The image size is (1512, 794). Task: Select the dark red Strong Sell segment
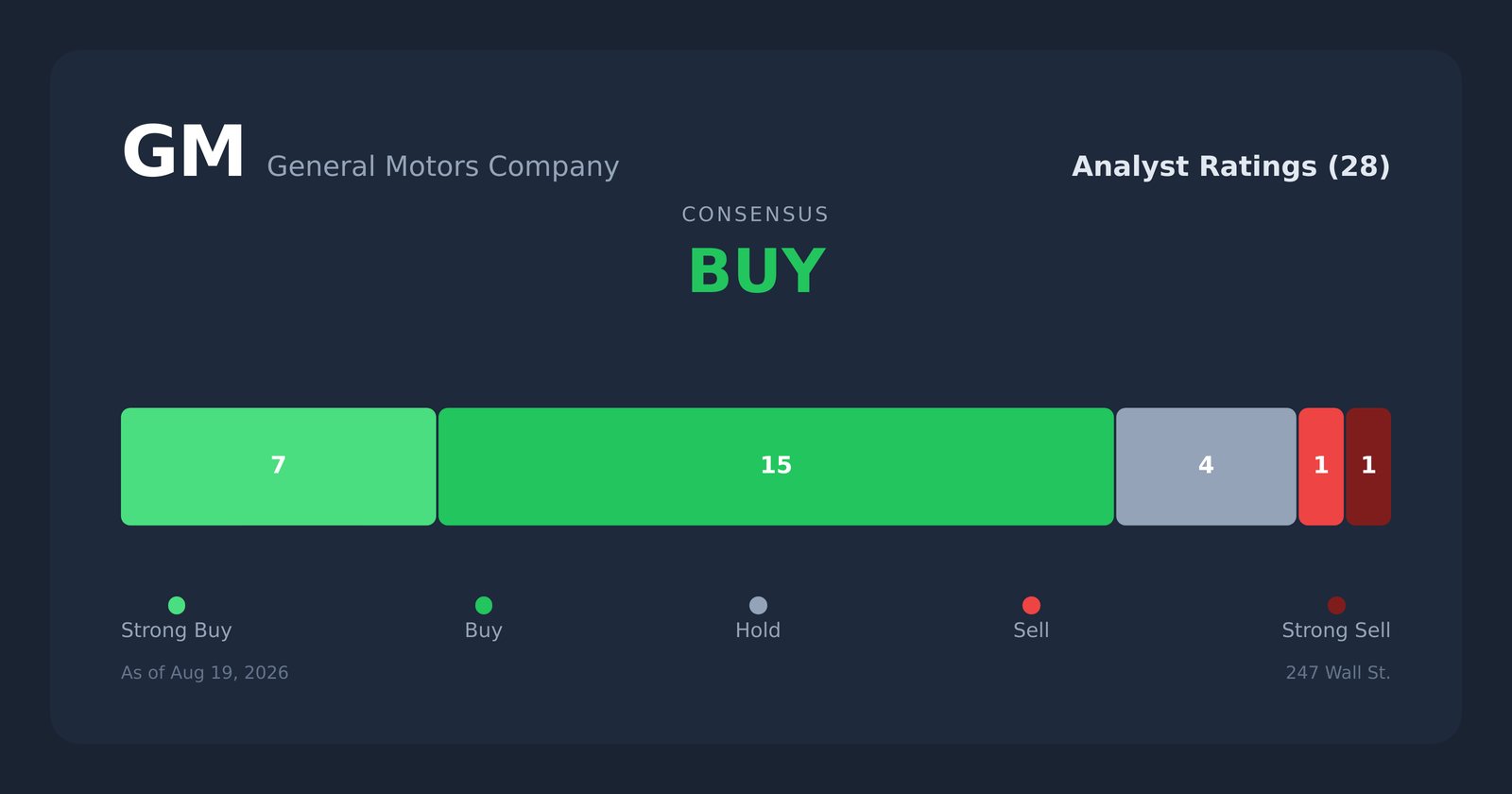pos(1368,467)
